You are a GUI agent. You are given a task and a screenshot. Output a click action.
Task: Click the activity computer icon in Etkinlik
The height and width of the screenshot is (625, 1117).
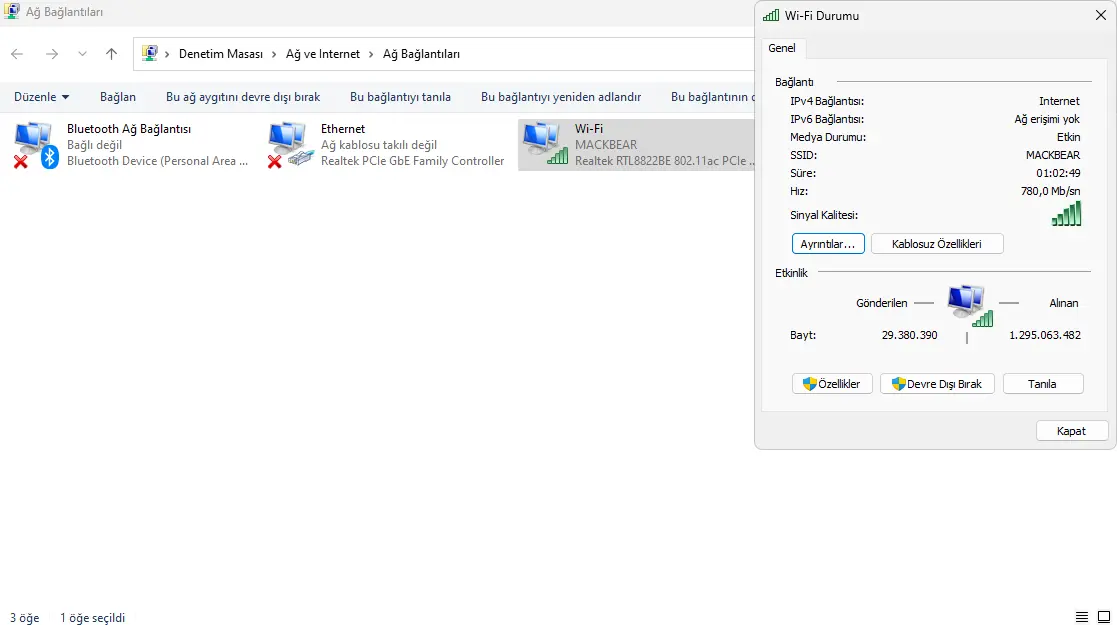click(970, 306)
